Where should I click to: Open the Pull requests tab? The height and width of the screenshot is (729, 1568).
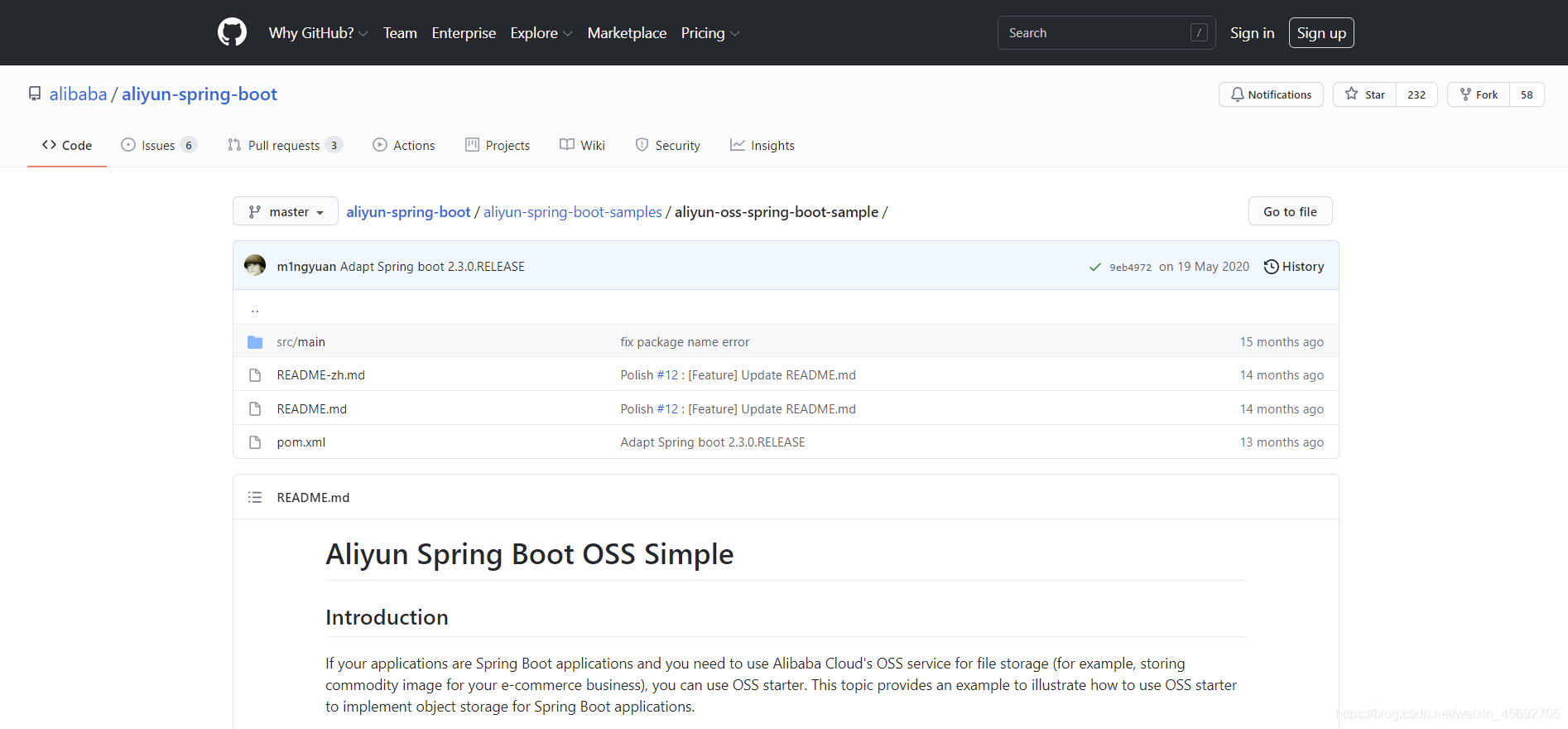click(x=284, y=146)
